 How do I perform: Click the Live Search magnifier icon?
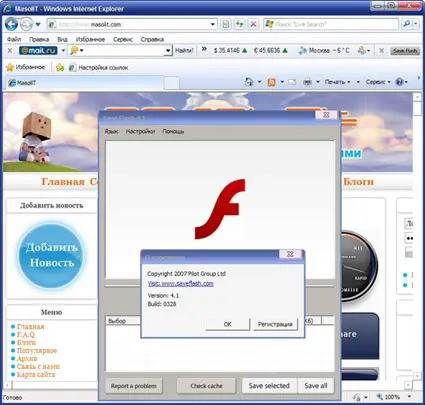coord(406,24)
